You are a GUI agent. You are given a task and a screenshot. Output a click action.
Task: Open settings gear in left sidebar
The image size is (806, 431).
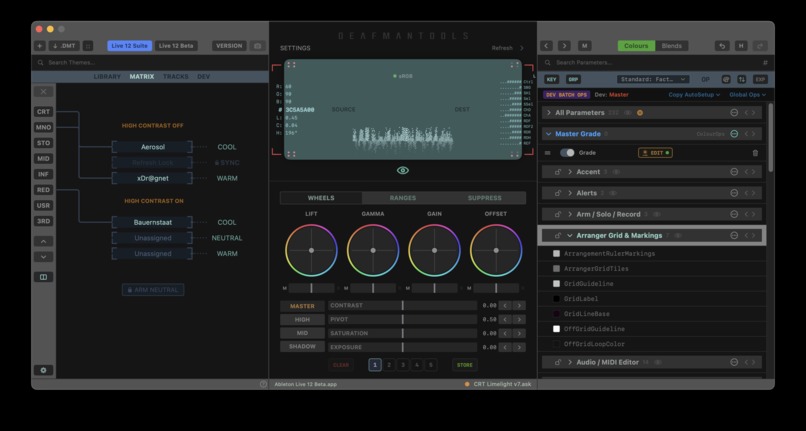click(43, 370)
